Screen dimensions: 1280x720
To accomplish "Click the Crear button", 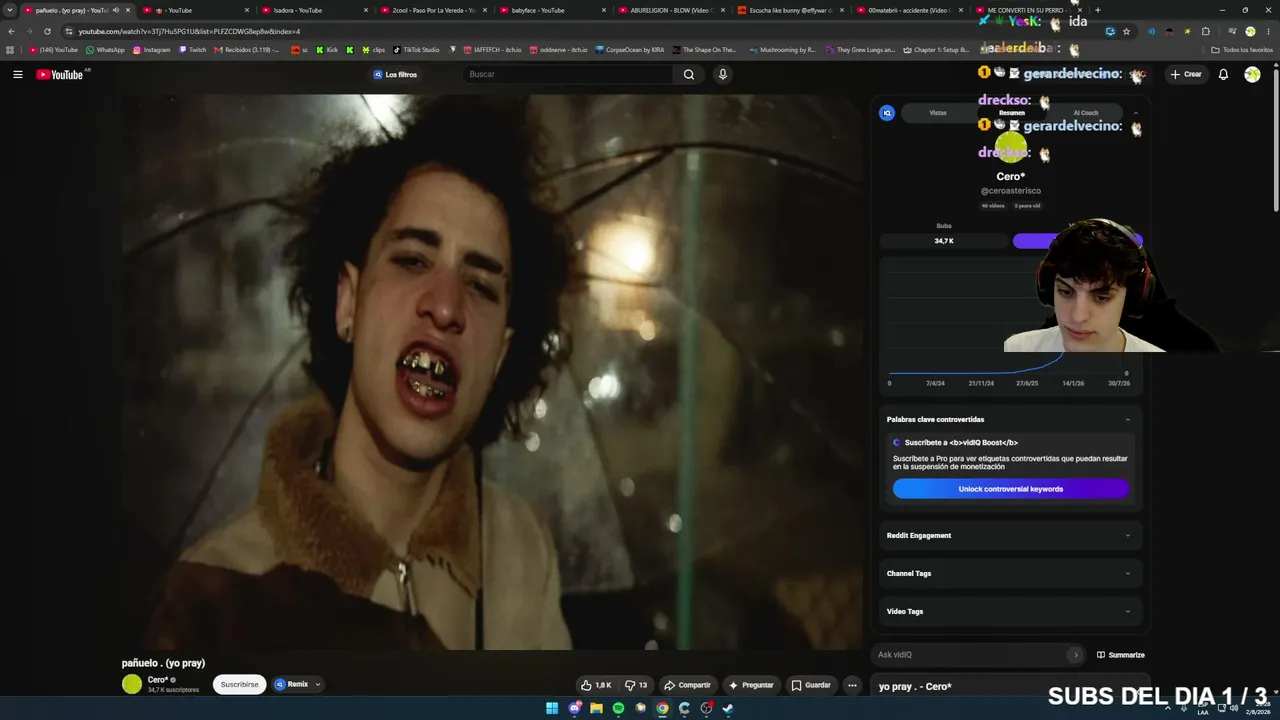I will tap(1187, 74).
